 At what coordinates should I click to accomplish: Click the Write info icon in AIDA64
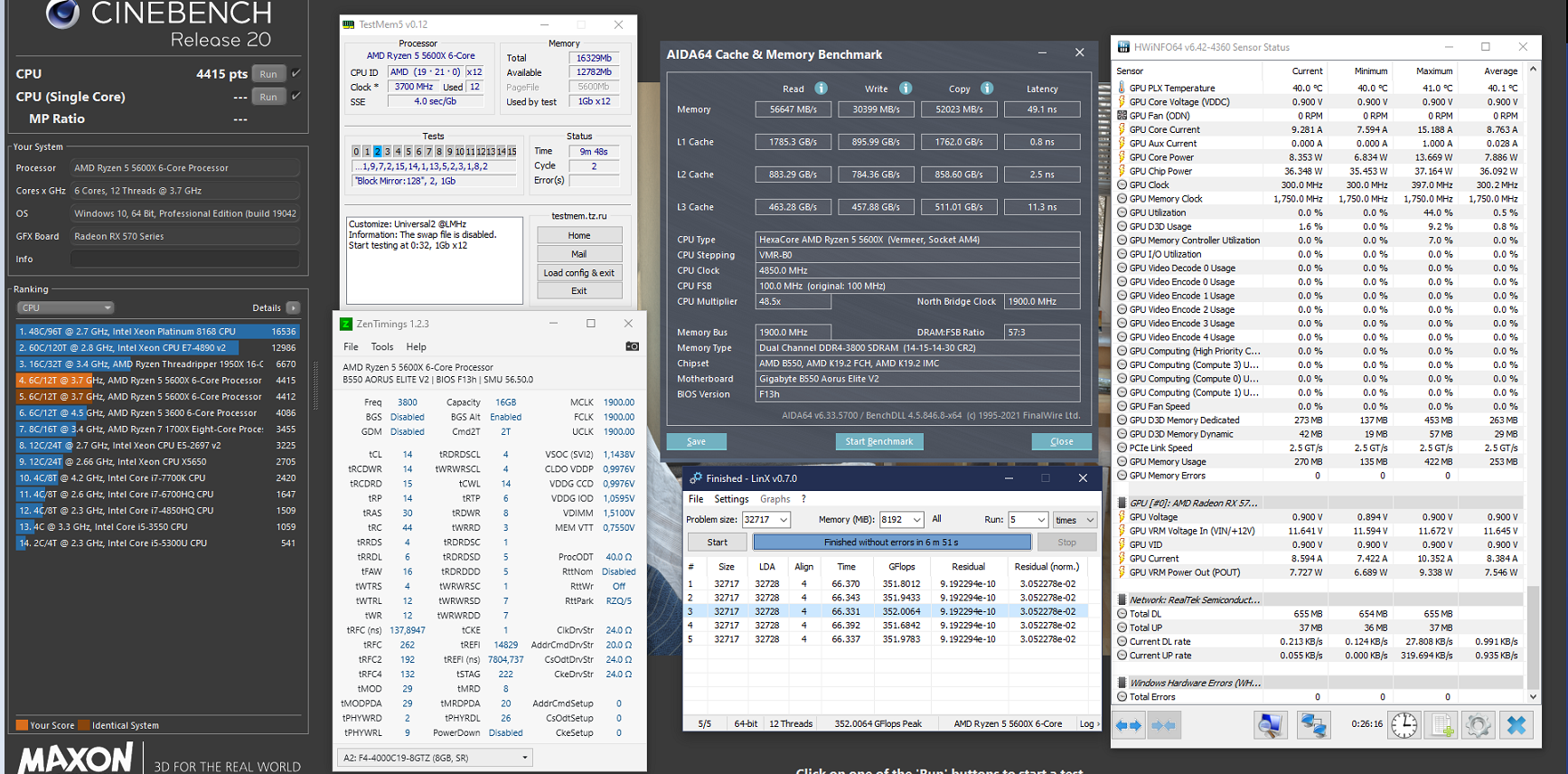(x=905, y=89)
